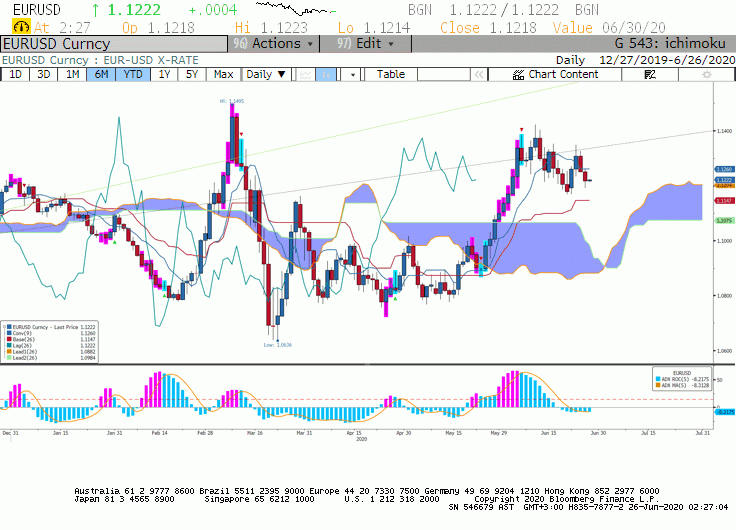The height and width of the screenshot is (530, 736).
Task: Open the 96) Actions menu
Action: pyautogui.click(x=274, y=44)
